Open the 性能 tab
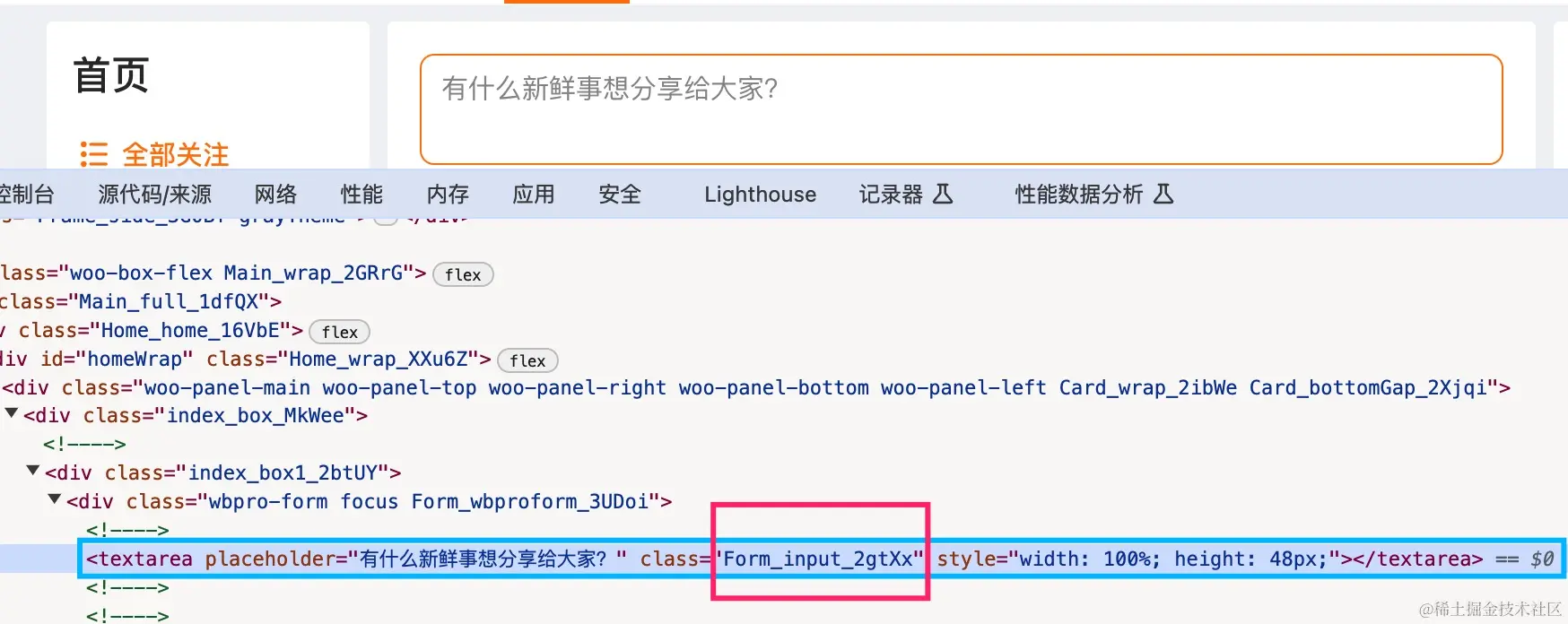1568x624 pixels. click(362, 194)
